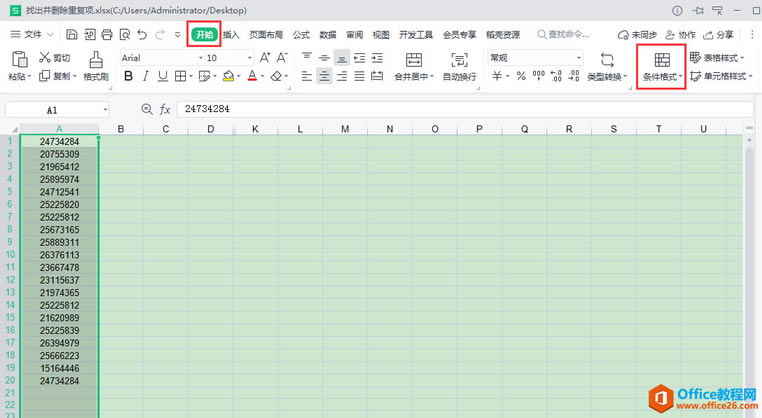The image size is (762, 418).
Task: Click the Print icon in quick toolbar
Action: pyautogui.click(x=107, y=35)
